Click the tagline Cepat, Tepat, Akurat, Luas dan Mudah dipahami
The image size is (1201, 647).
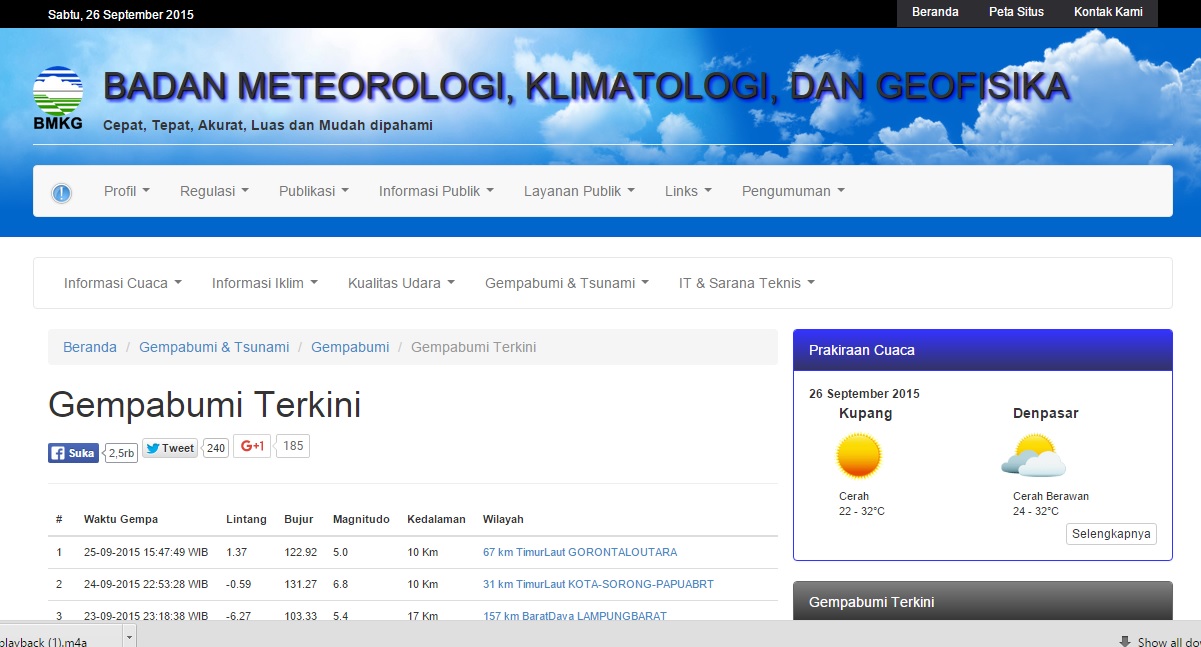tap(268, 126)
